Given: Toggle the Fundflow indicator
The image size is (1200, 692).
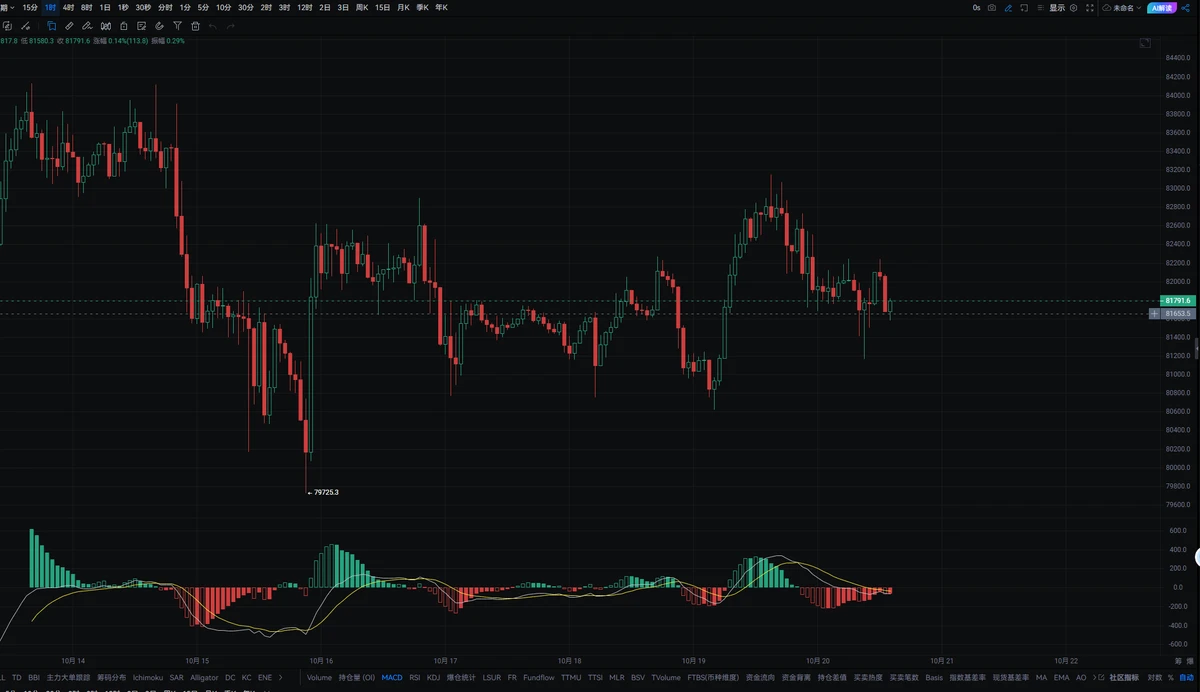Looking at the screenshot, I should click(x=539, y=677).
